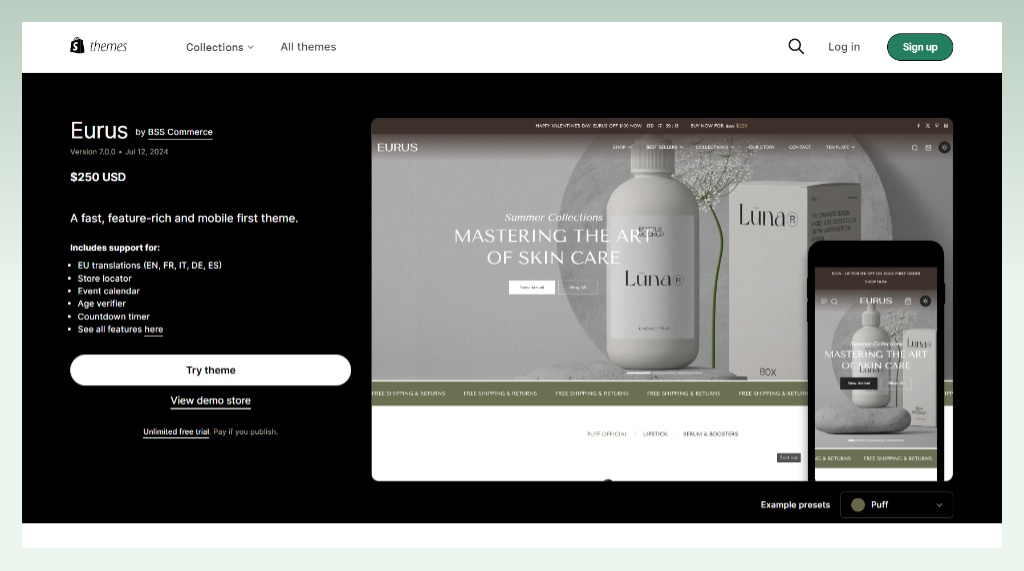Open the Example presets Puff dropdown
Image resolution: width=1024 pixels, height=571 pixels.
coord(896,504)
